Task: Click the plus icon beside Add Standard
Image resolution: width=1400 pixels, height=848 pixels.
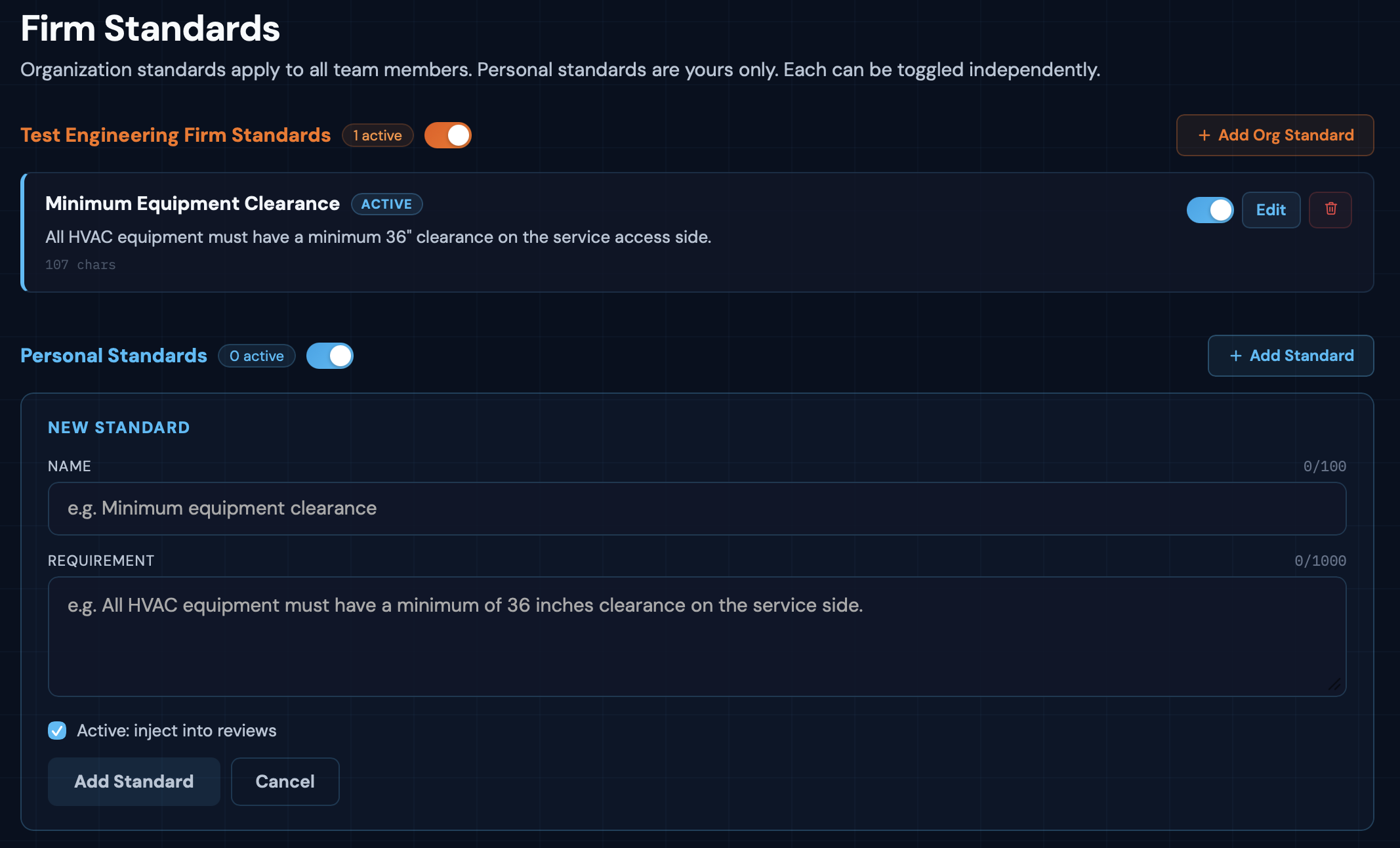Action: 1235,356
